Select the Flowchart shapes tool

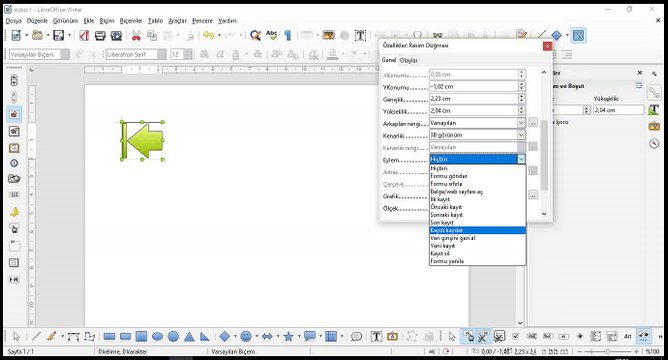[x=331, y=337]
